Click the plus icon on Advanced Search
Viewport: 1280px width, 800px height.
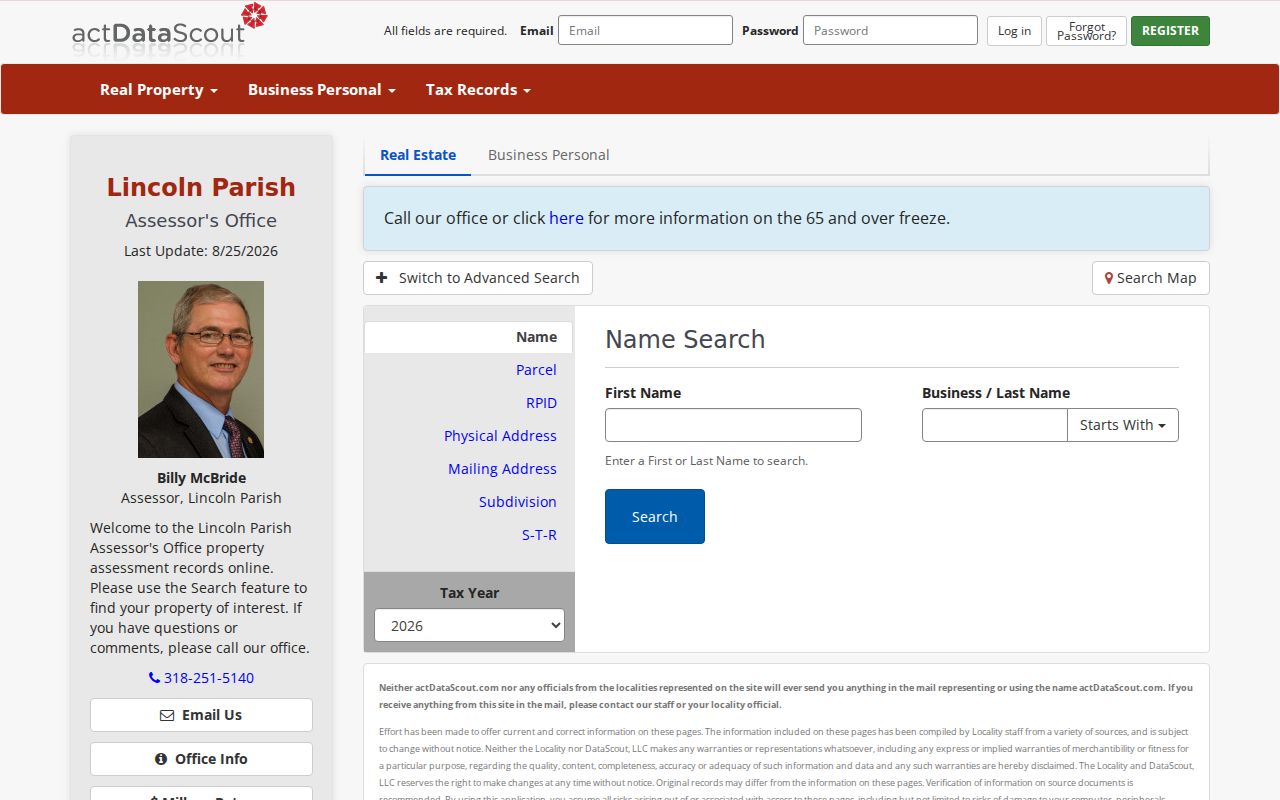tap(382, 278)
